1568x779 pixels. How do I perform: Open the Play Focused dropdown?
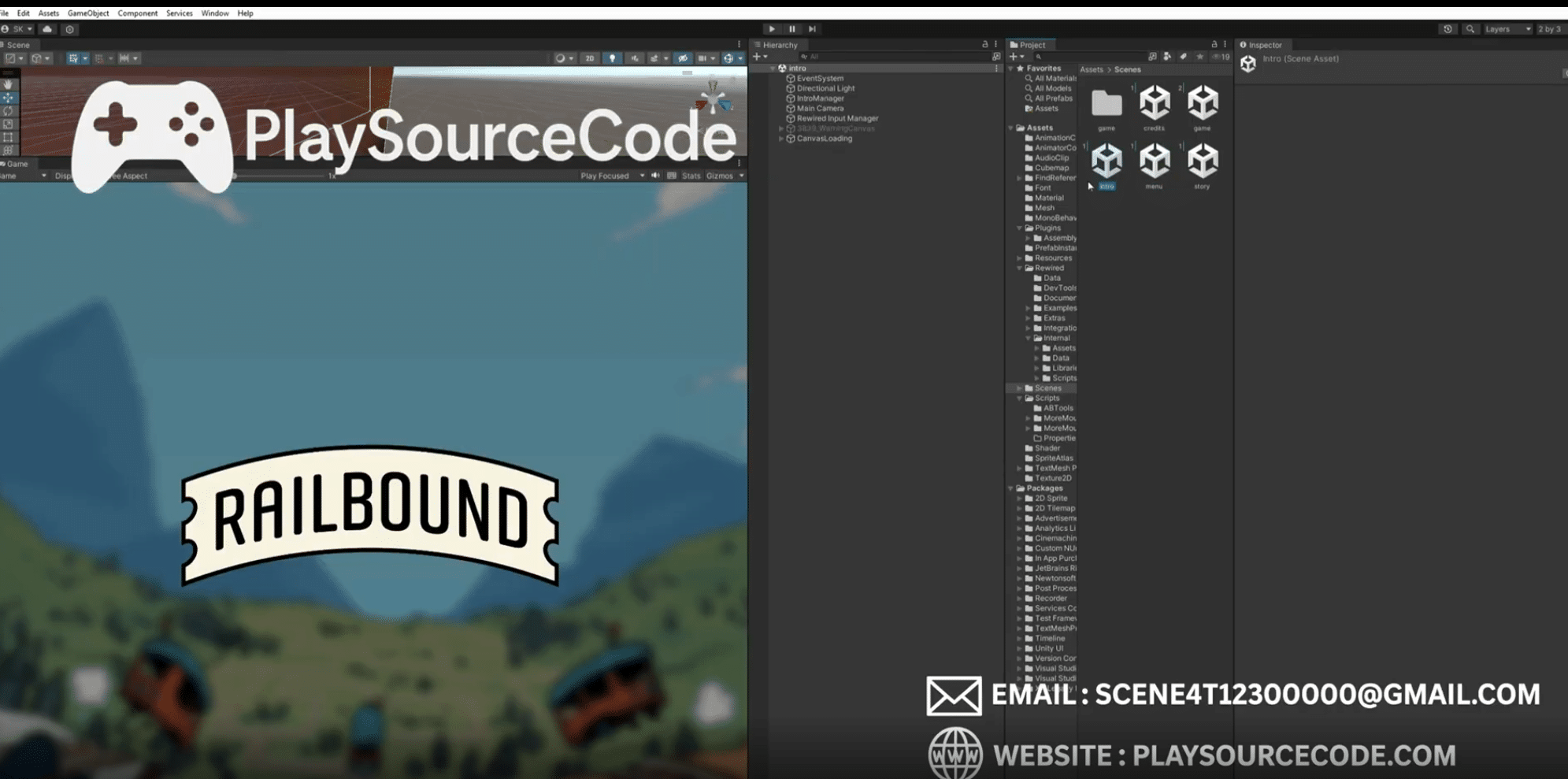612,176
